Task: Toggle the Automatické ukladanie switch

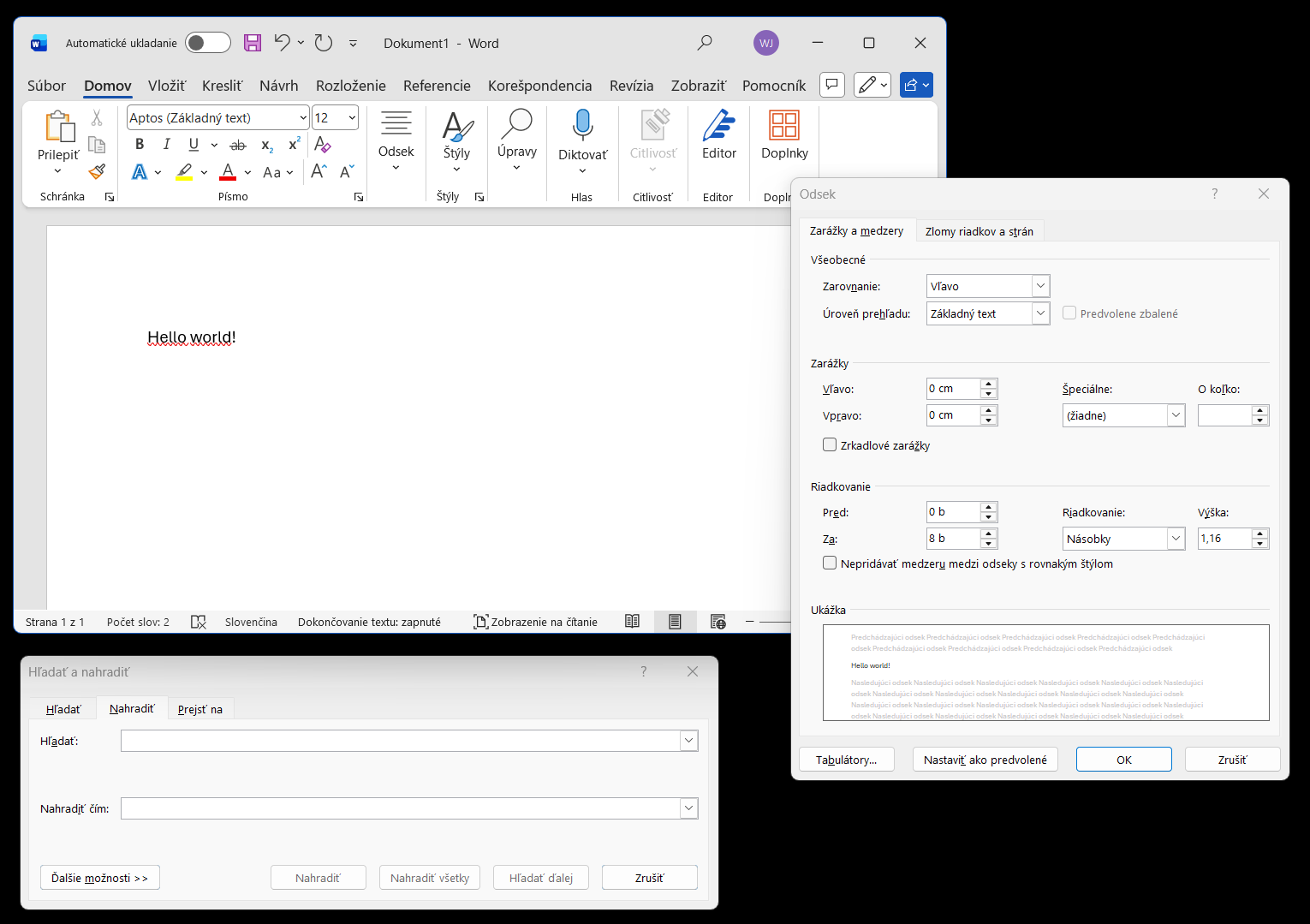Action: [208, 43]
